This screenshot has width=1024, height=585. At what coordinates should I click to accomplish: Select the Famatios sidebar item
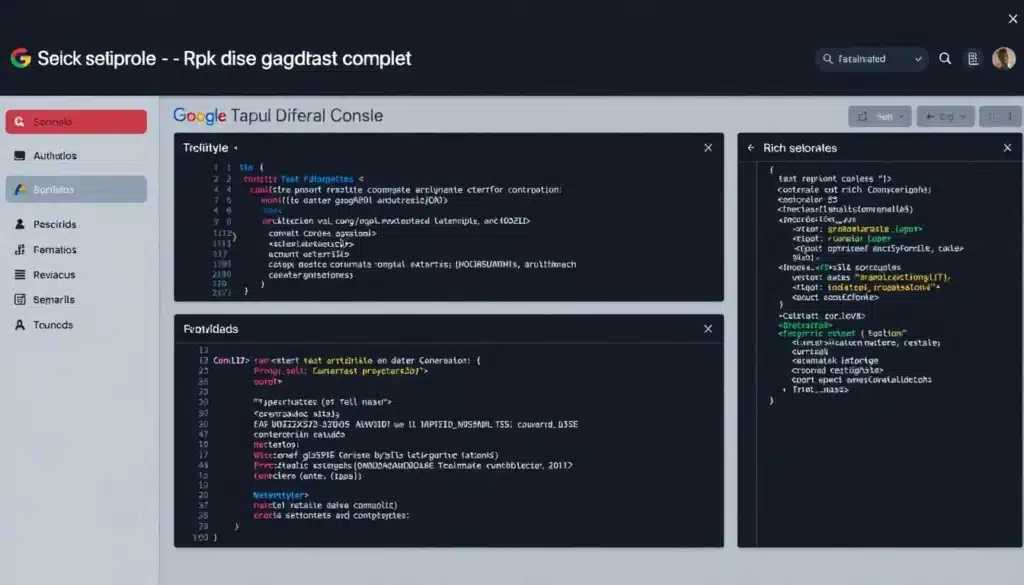(54, 249)
